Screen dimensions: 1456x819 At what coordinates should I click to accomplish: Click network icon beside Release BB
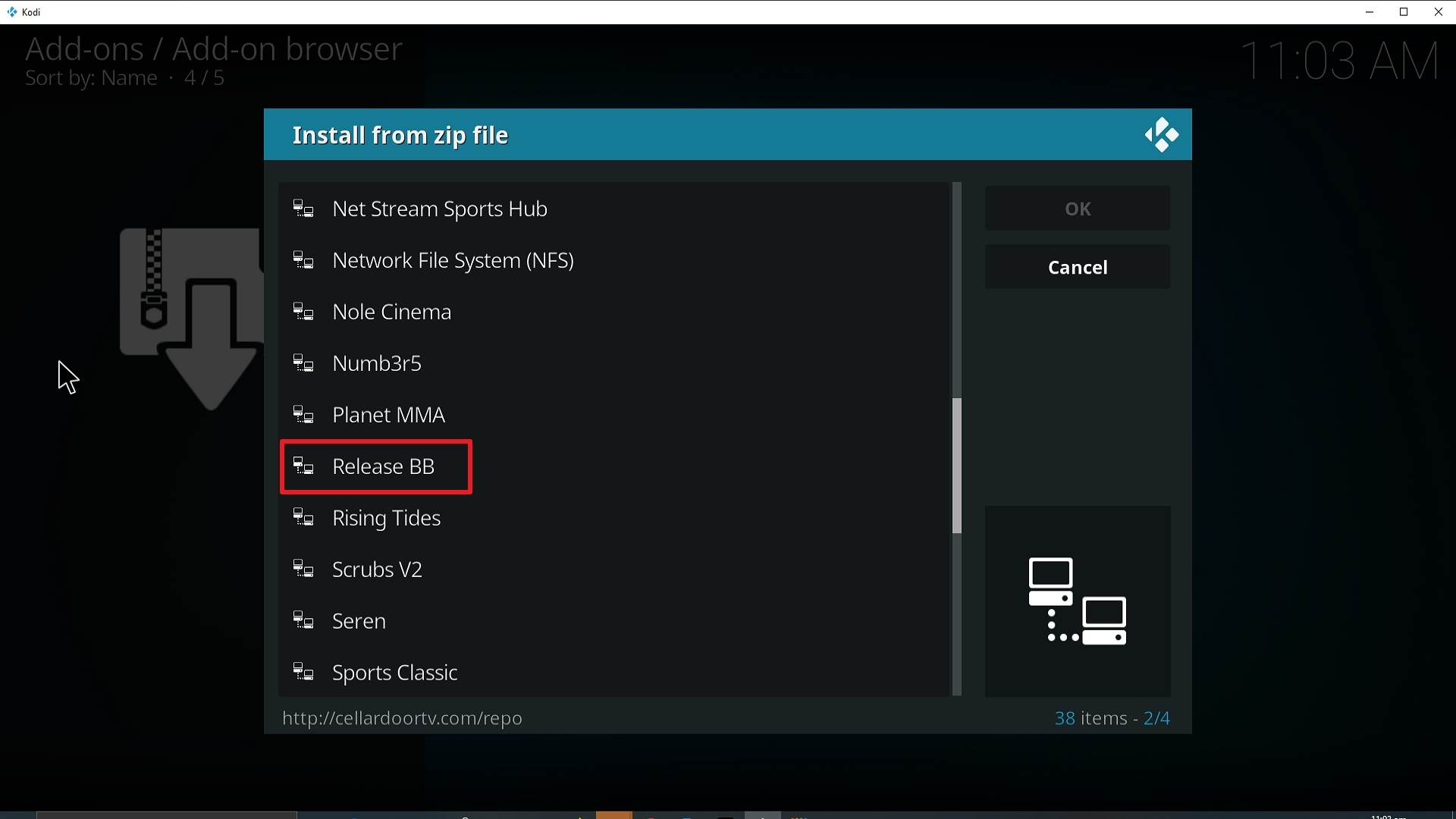(x=304, y=466)
